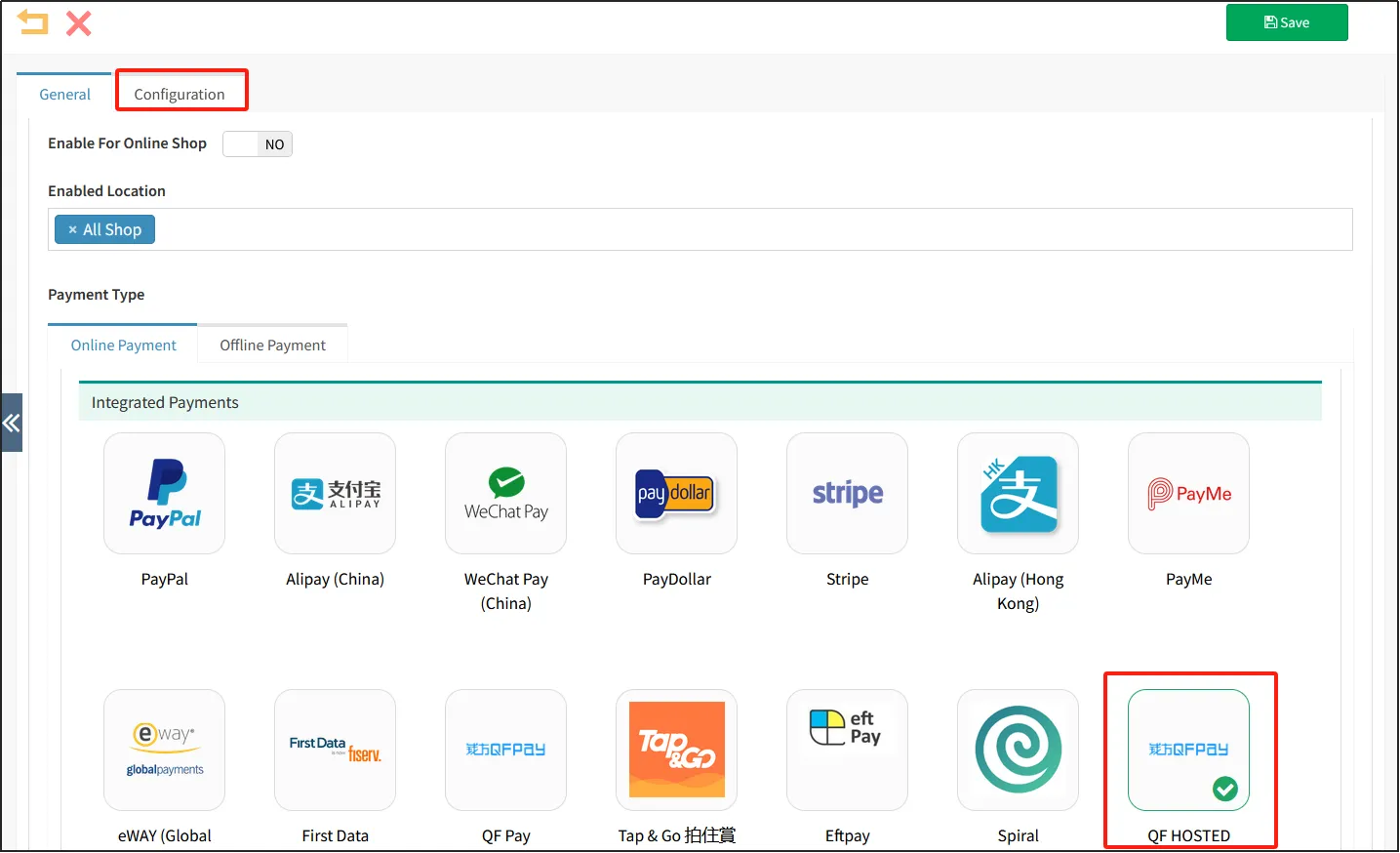
Task: Select the QF Pay payment icon
Action: point(506,751)
